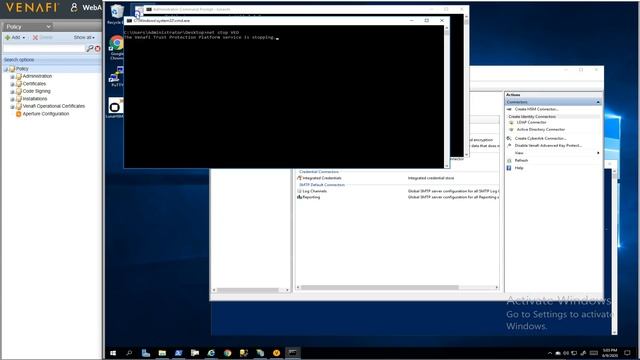Click the green Add plus icon
The height and width of the screenshot is (360, 640).
7,37
